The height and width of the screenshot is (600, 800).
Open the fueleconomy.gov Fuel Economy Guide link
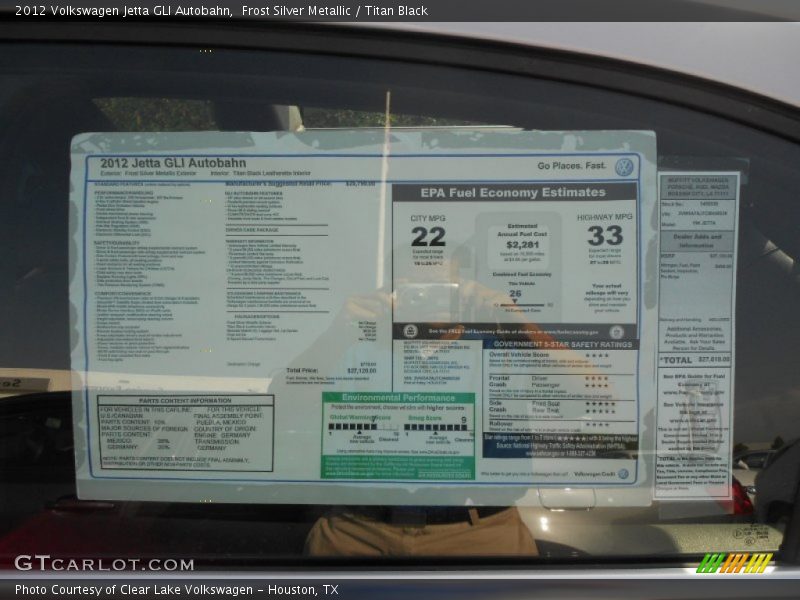point(514,331)
